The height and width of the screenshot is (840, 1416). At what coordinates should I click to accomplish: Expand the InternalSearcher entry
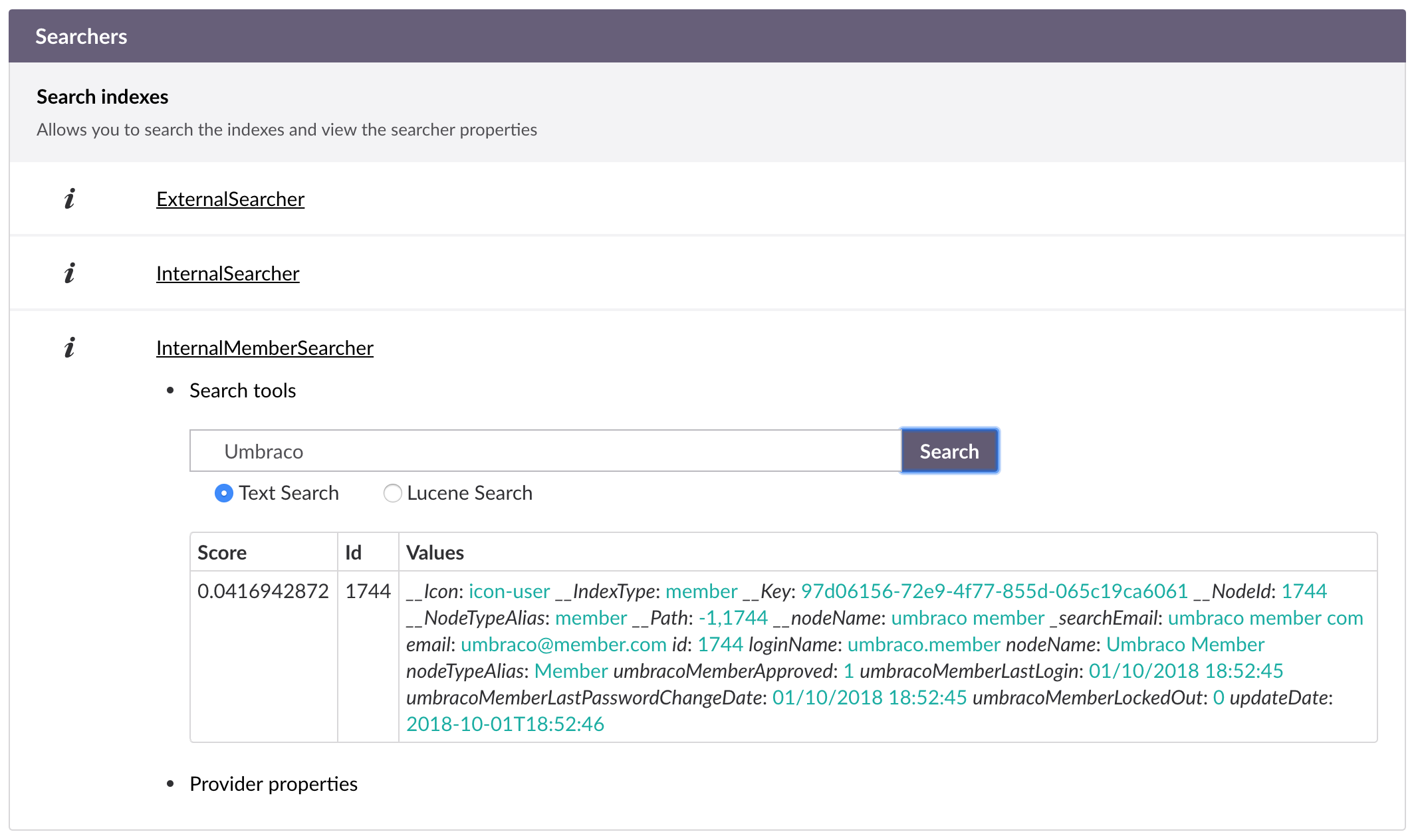click(227, 274)
